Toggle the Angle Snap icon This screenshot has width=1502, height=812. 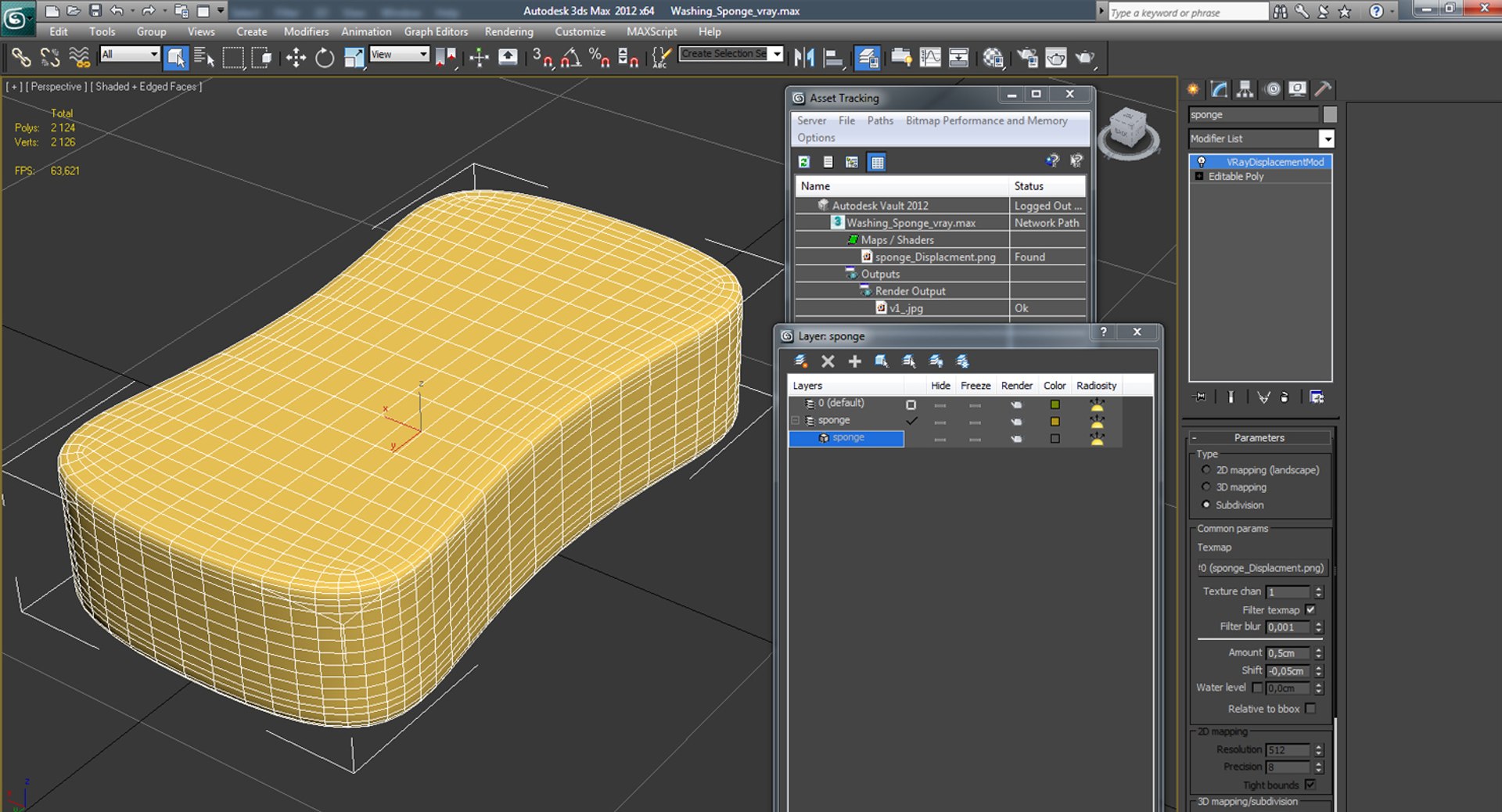(x=571, y=58)
